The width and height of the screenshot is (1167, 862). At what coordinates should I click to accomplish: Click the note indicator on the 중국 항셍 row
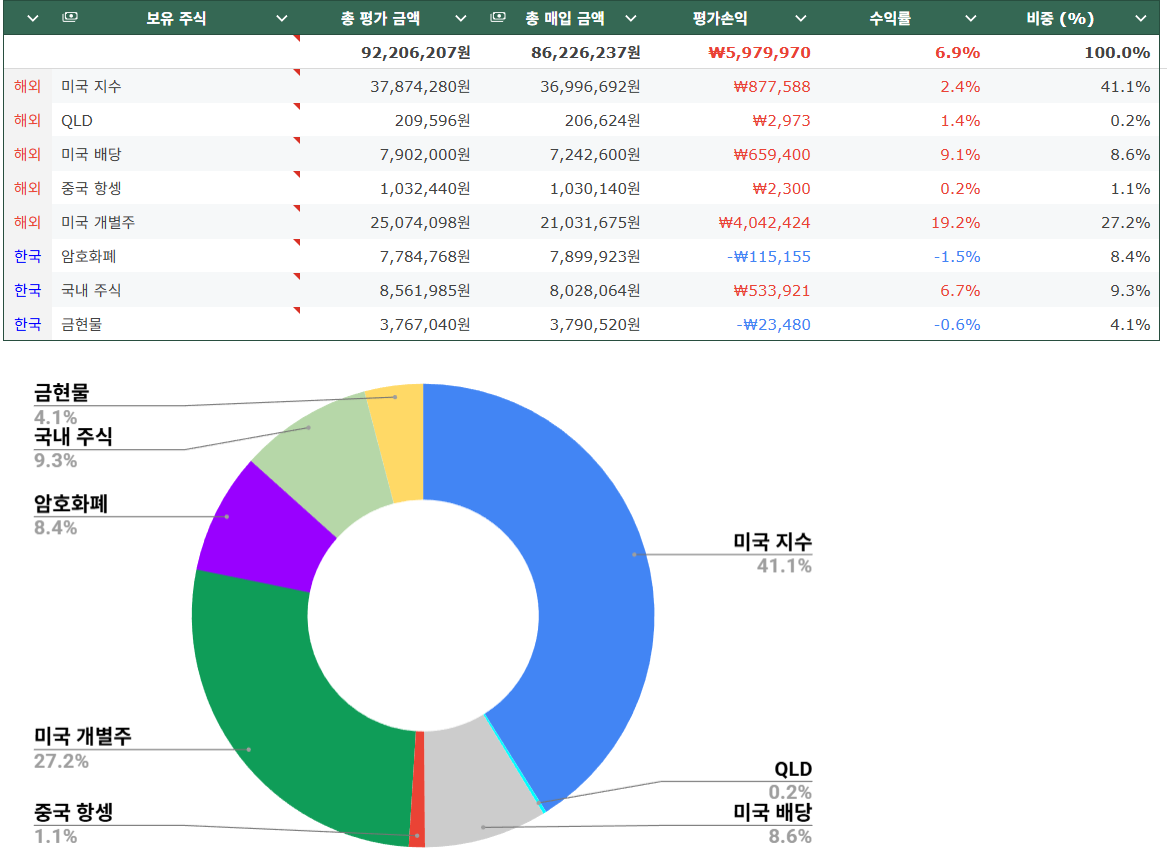coord(297,174)
